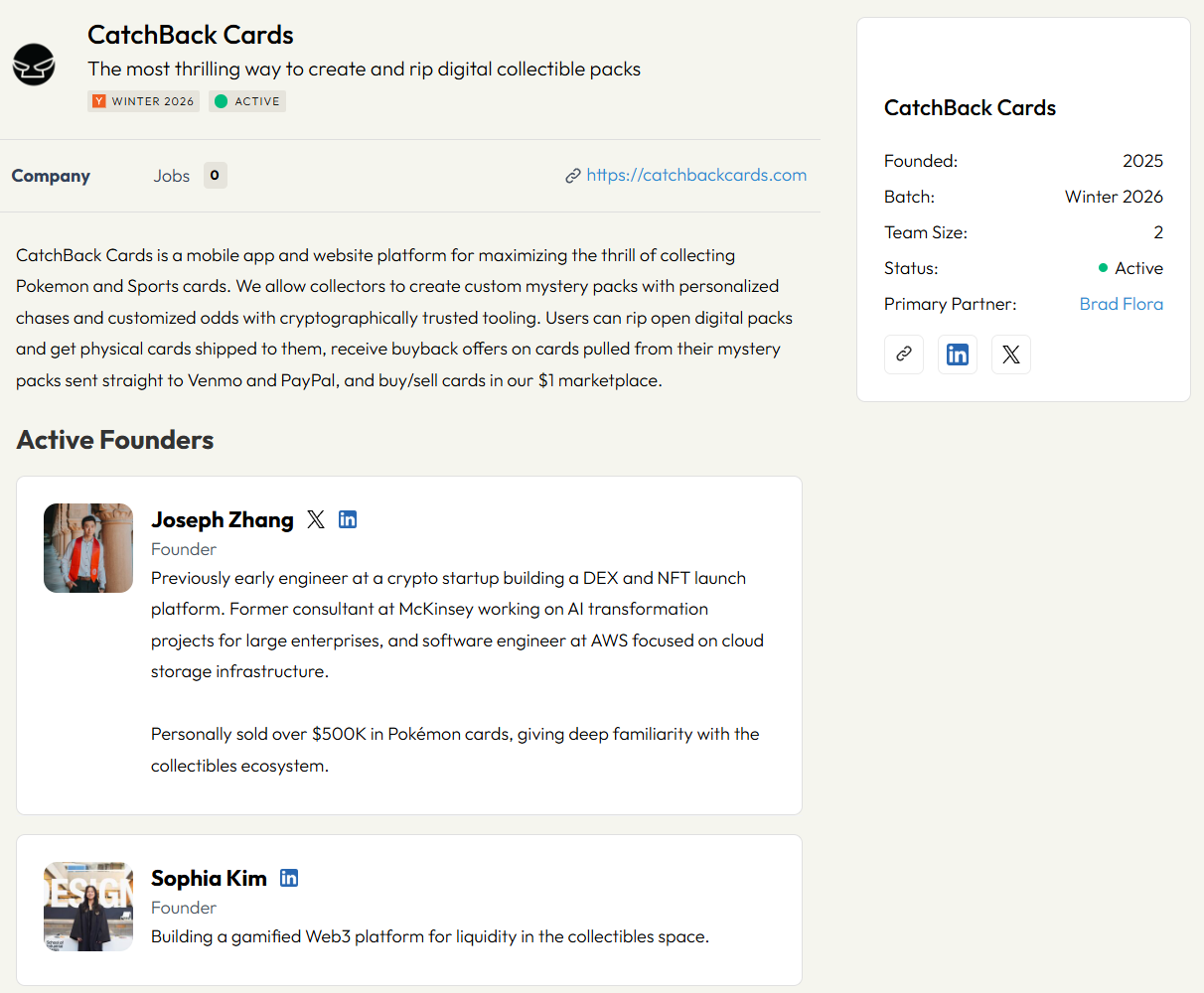Switch to the Jobs tab
The width and height of the screenshot is (1204, 993).
tap(171, 176)
